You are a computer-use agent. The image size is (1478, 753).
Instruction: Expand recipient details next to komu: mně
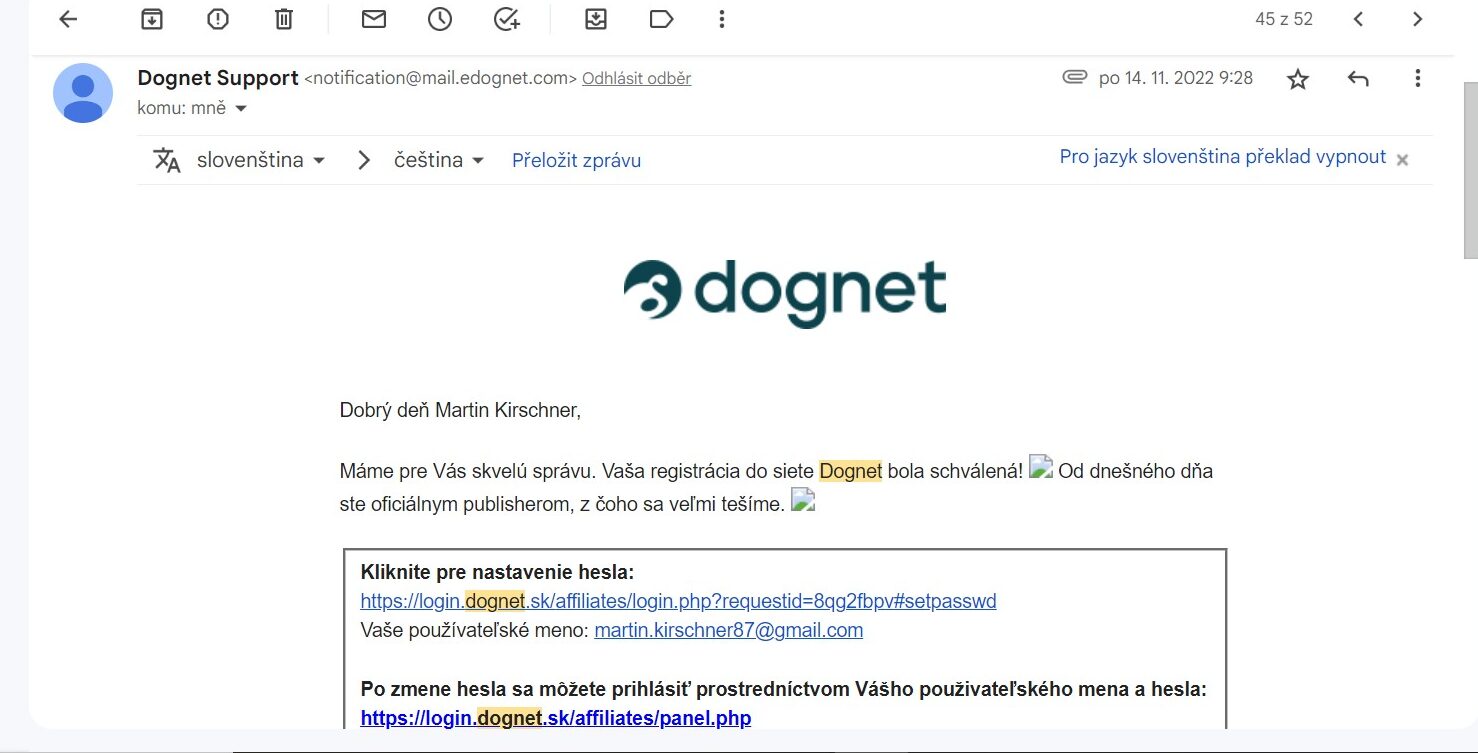click(x=240, y=108)
